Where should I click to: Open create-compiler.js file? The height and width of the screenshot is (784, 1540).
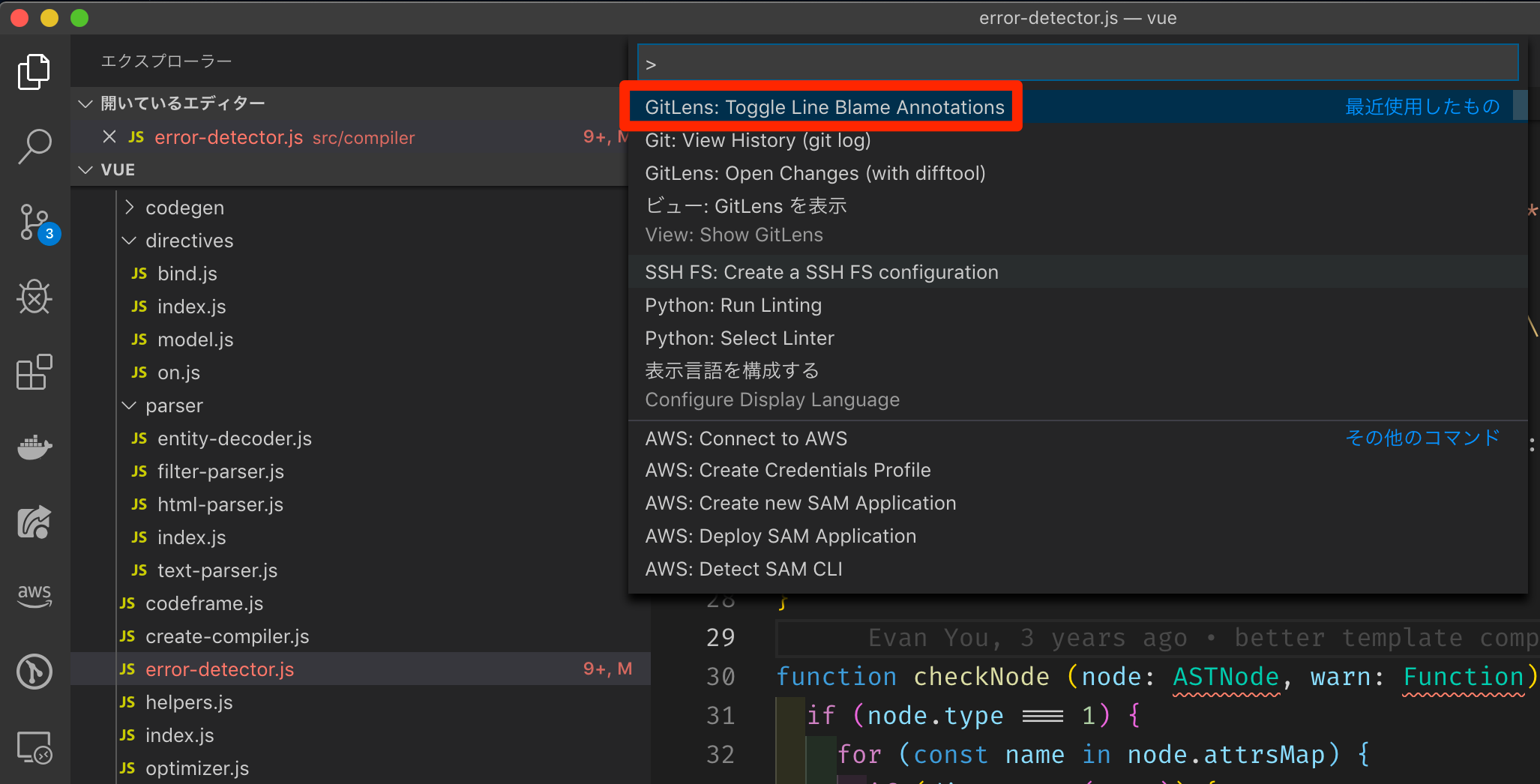coord(227,636)
